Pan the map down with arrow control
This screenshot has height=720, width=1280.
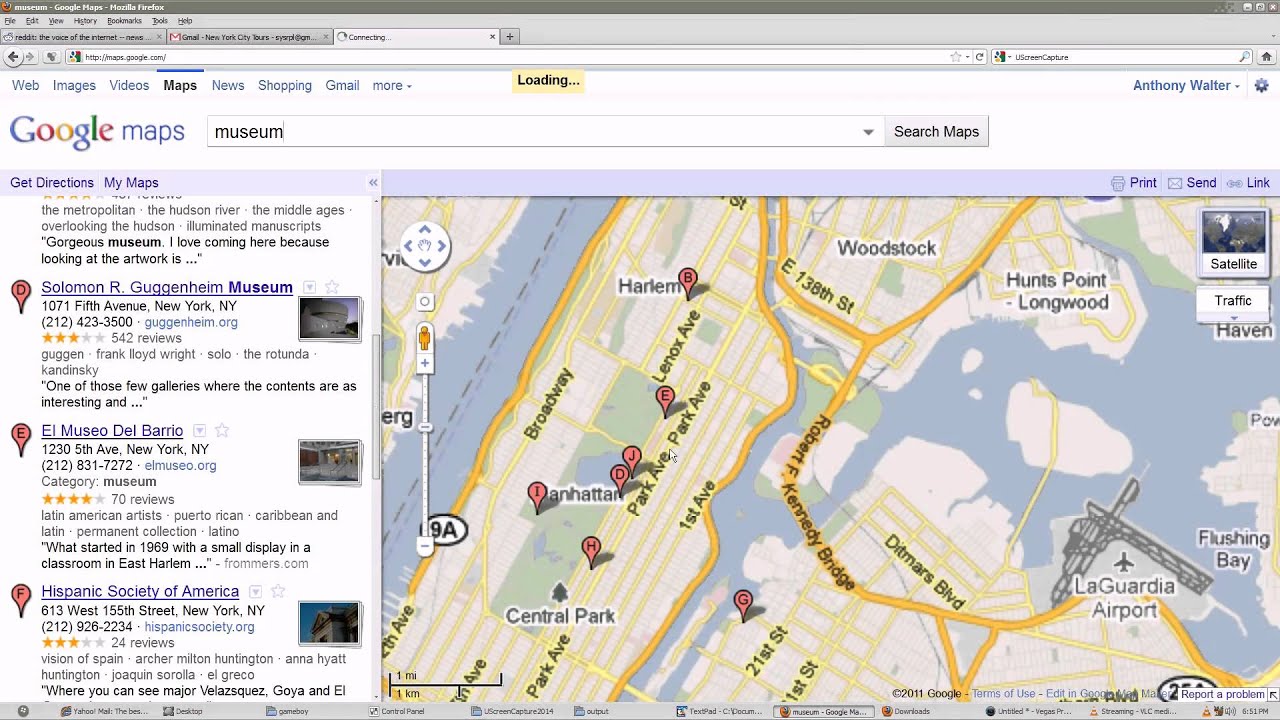[x=424, y=263]
